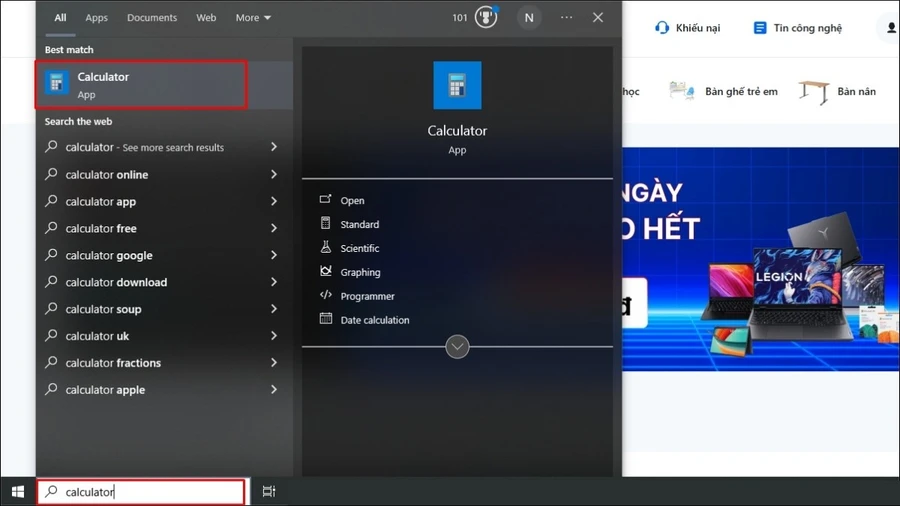The width and height of the screenshot is (900, 506).
Task: Click the 'calculator soup' suggestion text
Action: coord(103,309)
